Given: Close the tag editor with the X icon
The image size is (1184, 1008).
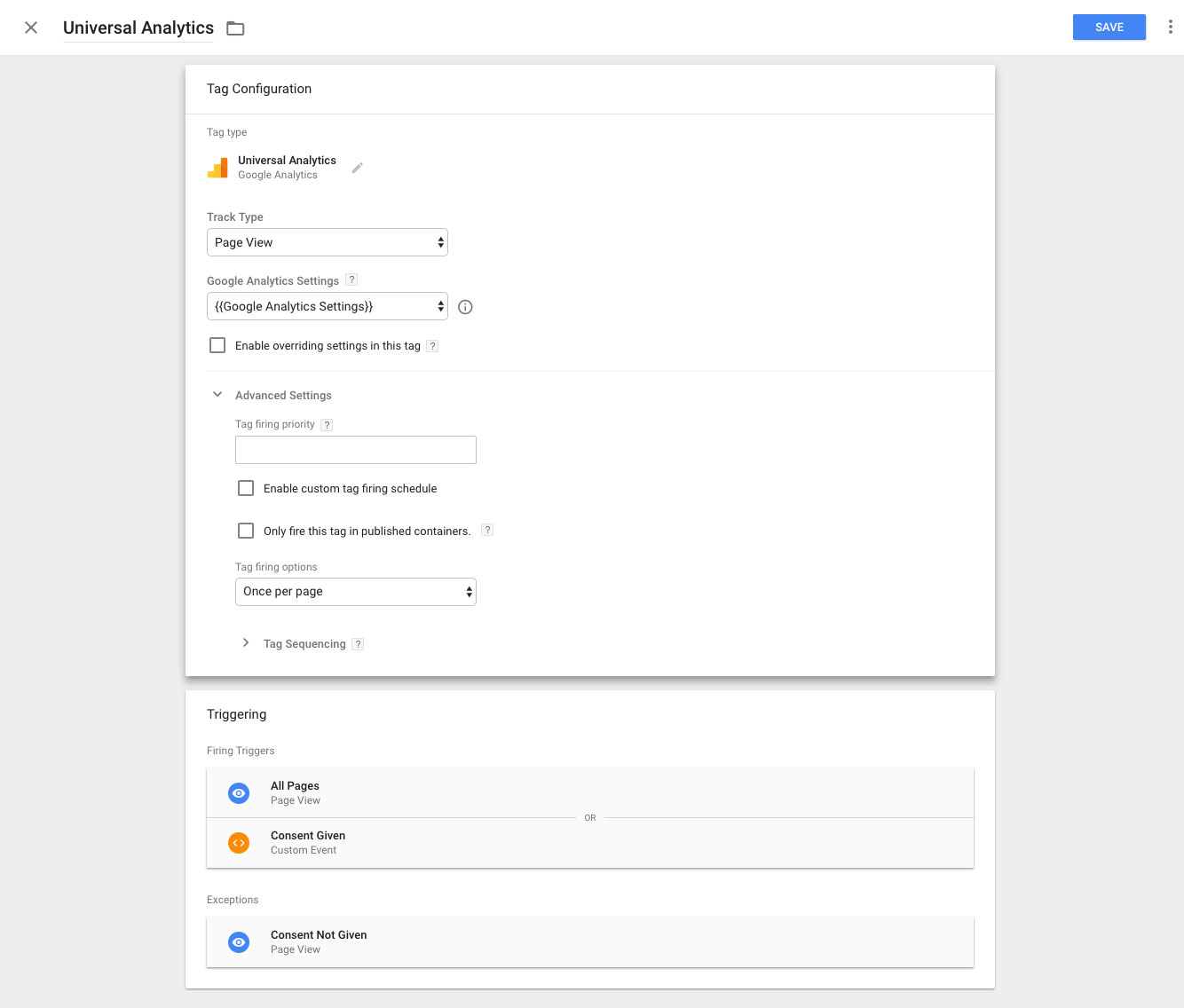Looking at the screenshot, I should coord(31,28).
